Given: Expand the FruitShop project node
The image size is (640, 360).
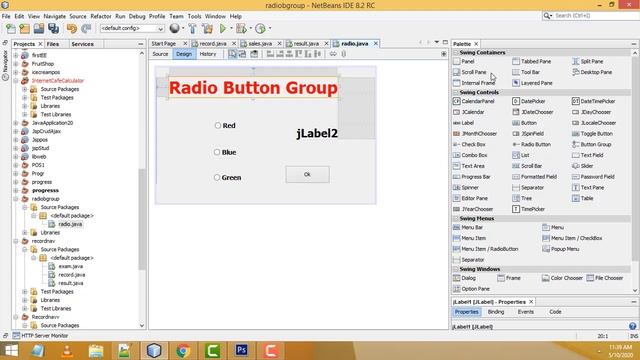Looking at the screenshot, I should [x=16, y=64].
